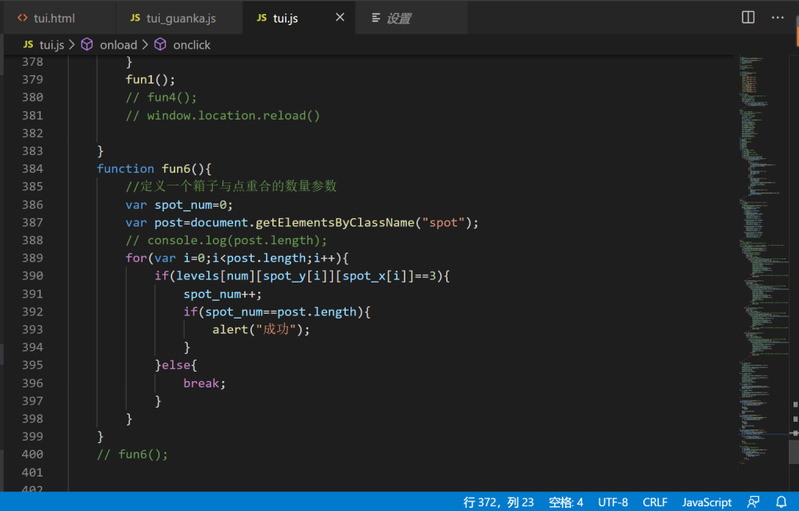The height and width of the screenshot is (511, 799).
Task: Click the break statement
Action: pyautogui.click(x=204, y=383)
